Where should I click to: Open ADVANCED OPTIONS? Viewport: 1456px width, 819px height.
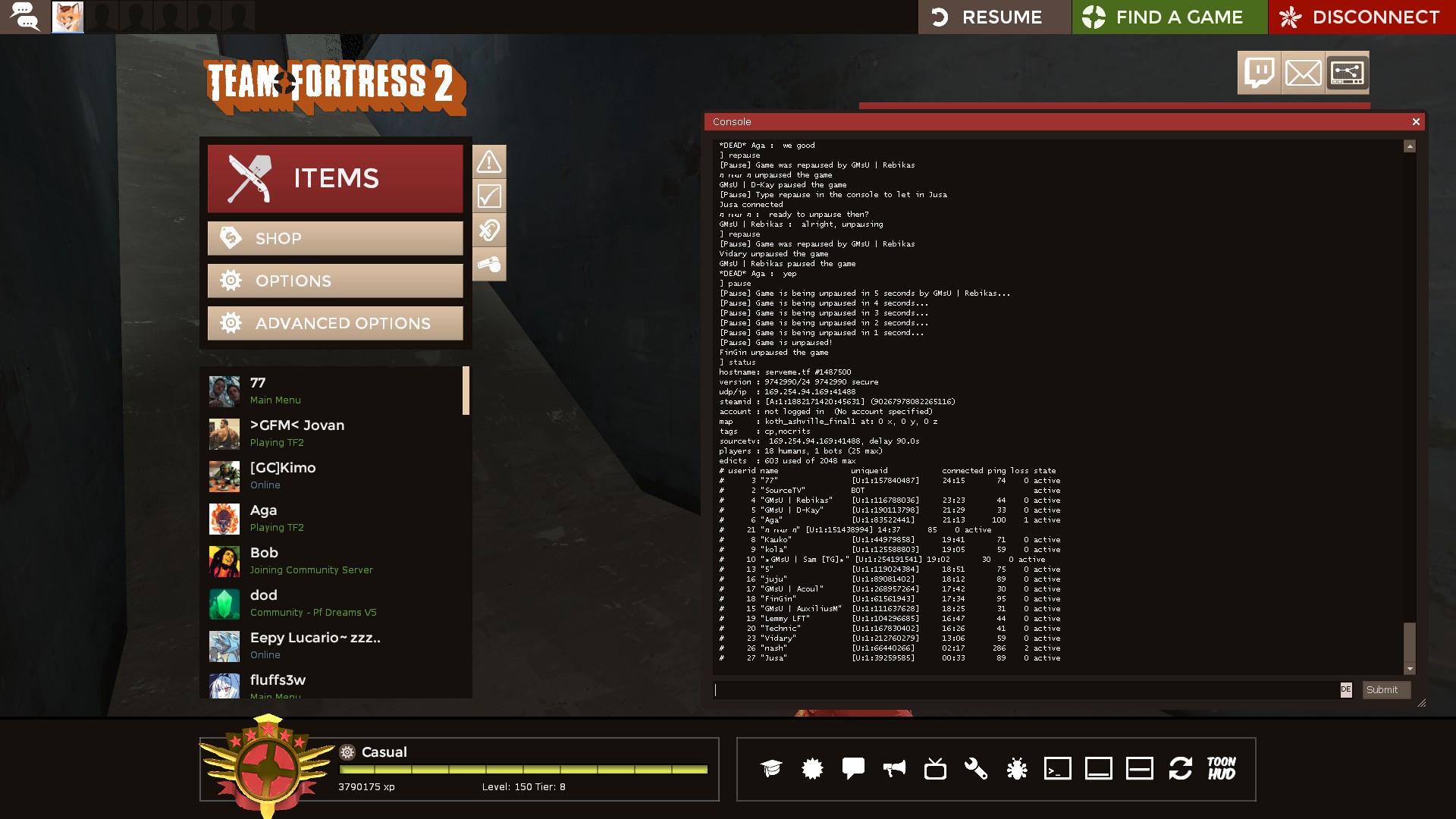335,323
